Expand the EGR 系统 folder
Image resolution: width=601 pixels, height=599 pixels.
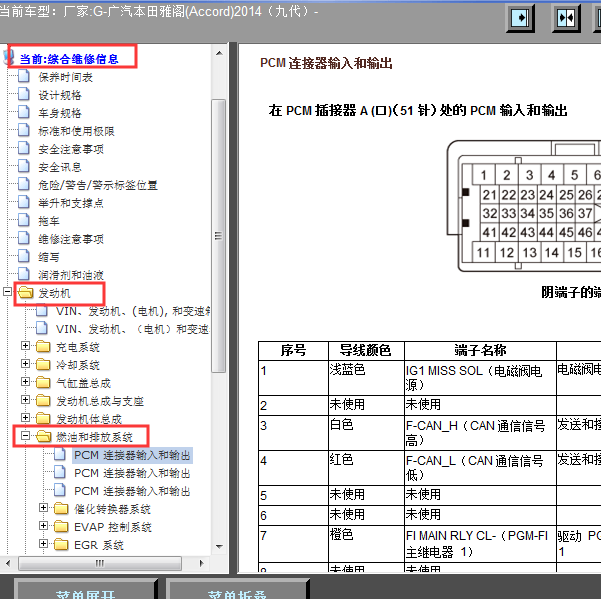point(43,543)
